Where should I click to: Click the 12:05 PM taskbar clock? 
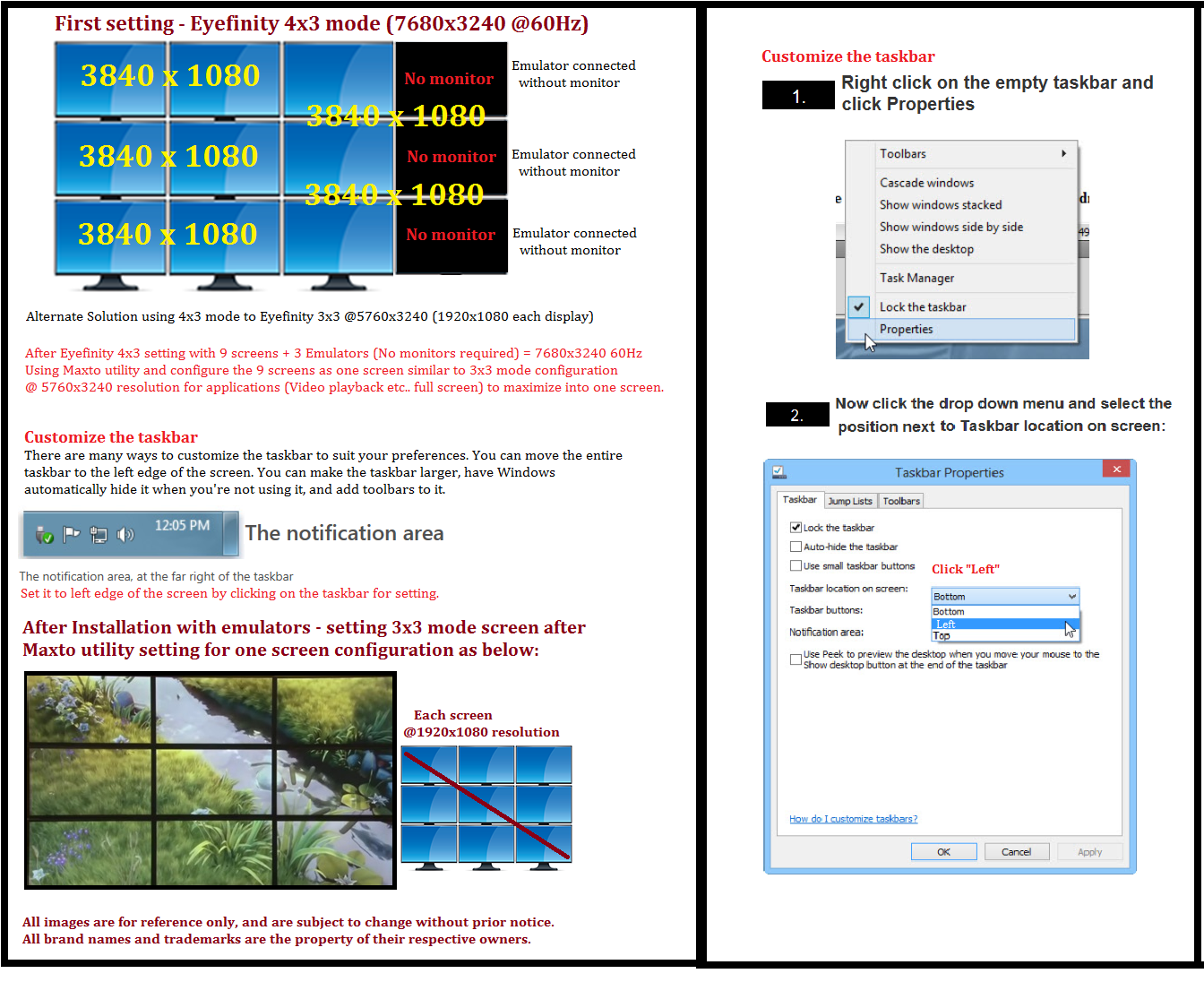coord(182,525)
